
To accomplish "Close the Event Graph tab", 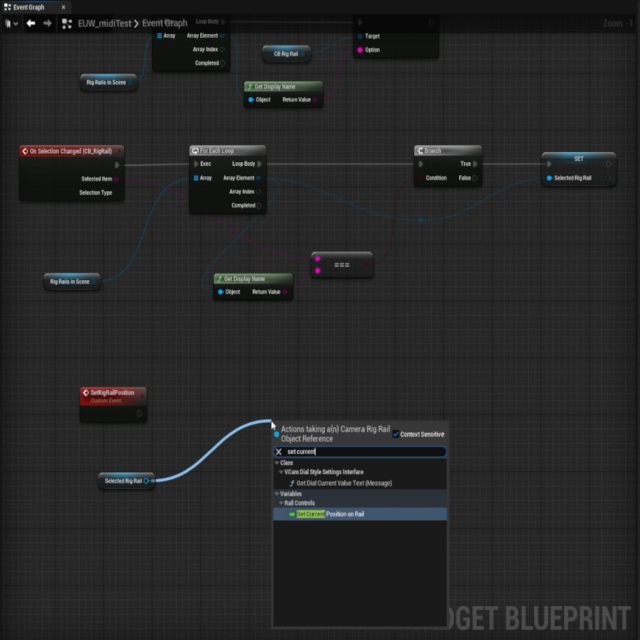I will (x=63, y=7).
